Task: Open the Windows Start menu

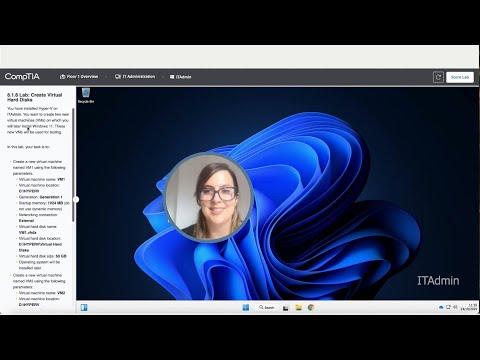Action: click(246, 307)
